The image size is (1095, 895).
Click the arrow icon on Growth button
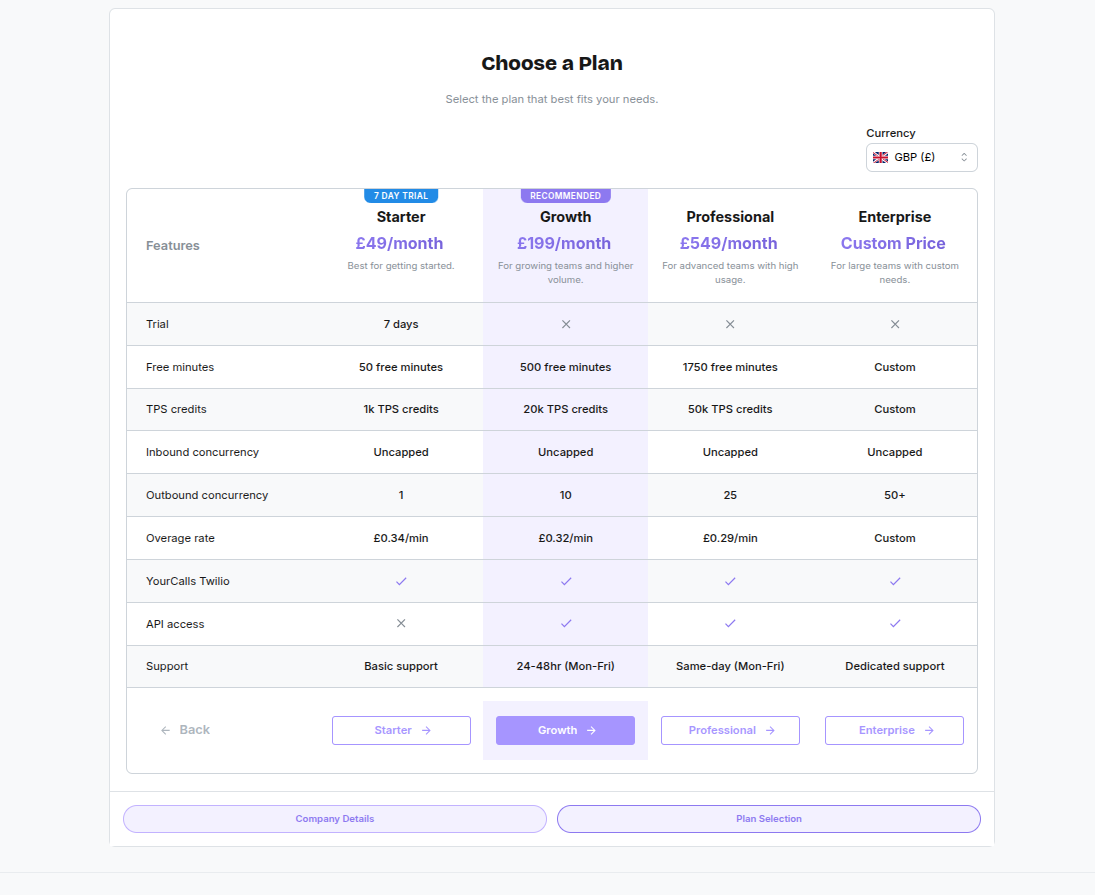[591, 730]
